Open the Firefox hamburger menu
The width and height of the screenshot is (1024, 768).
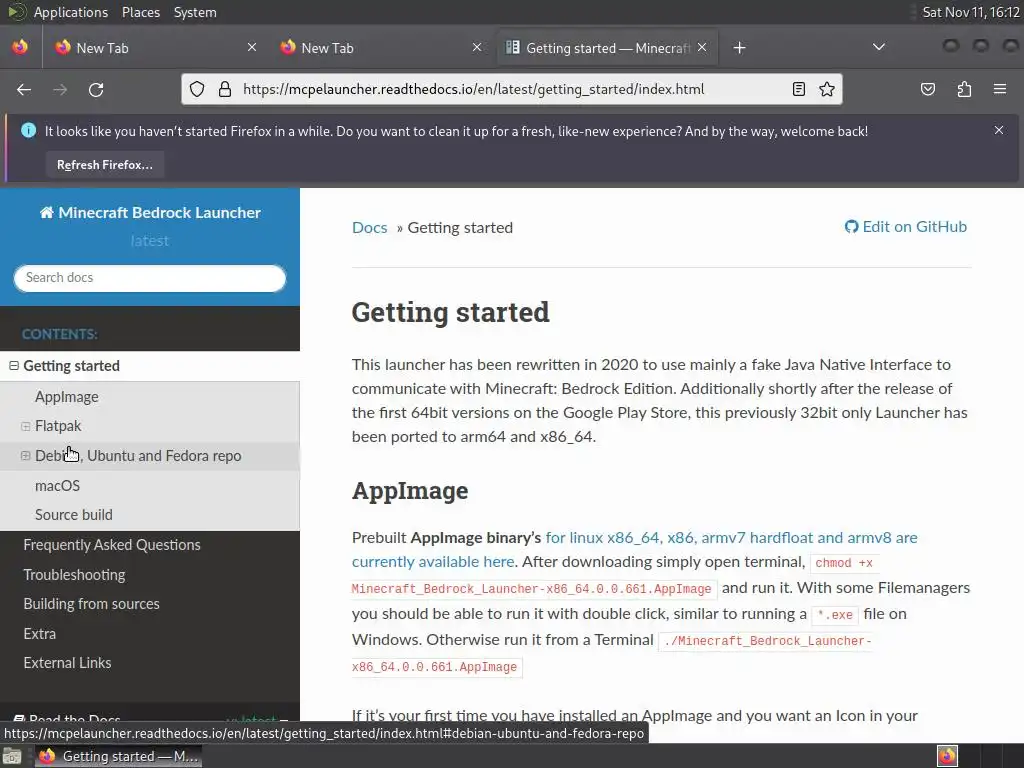(1000, 89)
